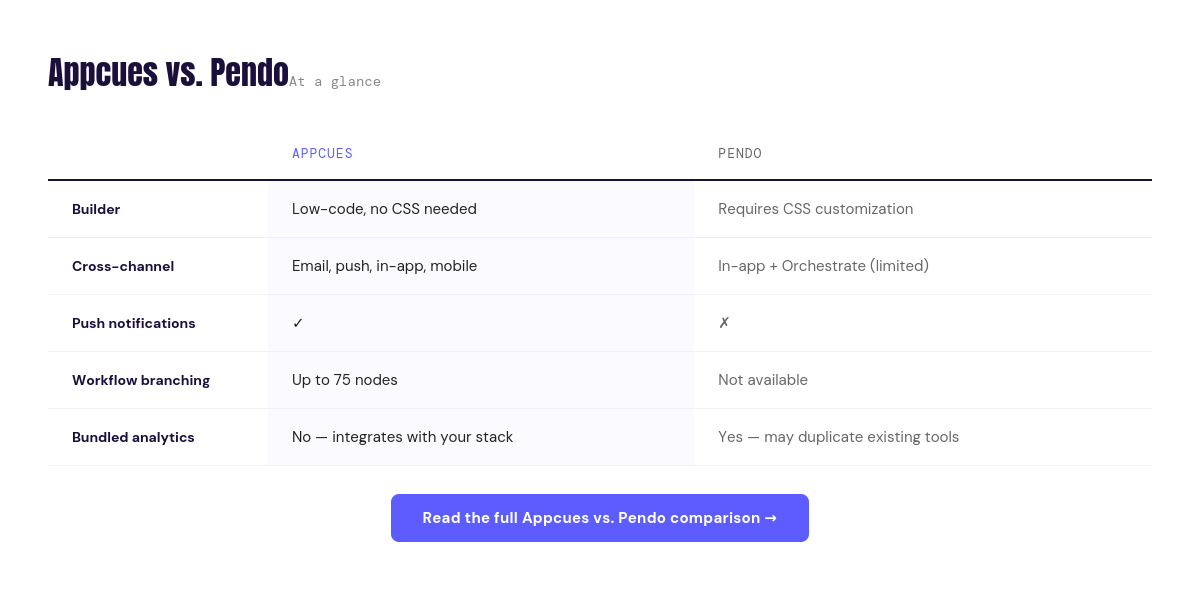This screenshot has height=590, width=1200.
Task: Click the 'Appcues vs. Pendo' heading
Action: pos(168,72)
